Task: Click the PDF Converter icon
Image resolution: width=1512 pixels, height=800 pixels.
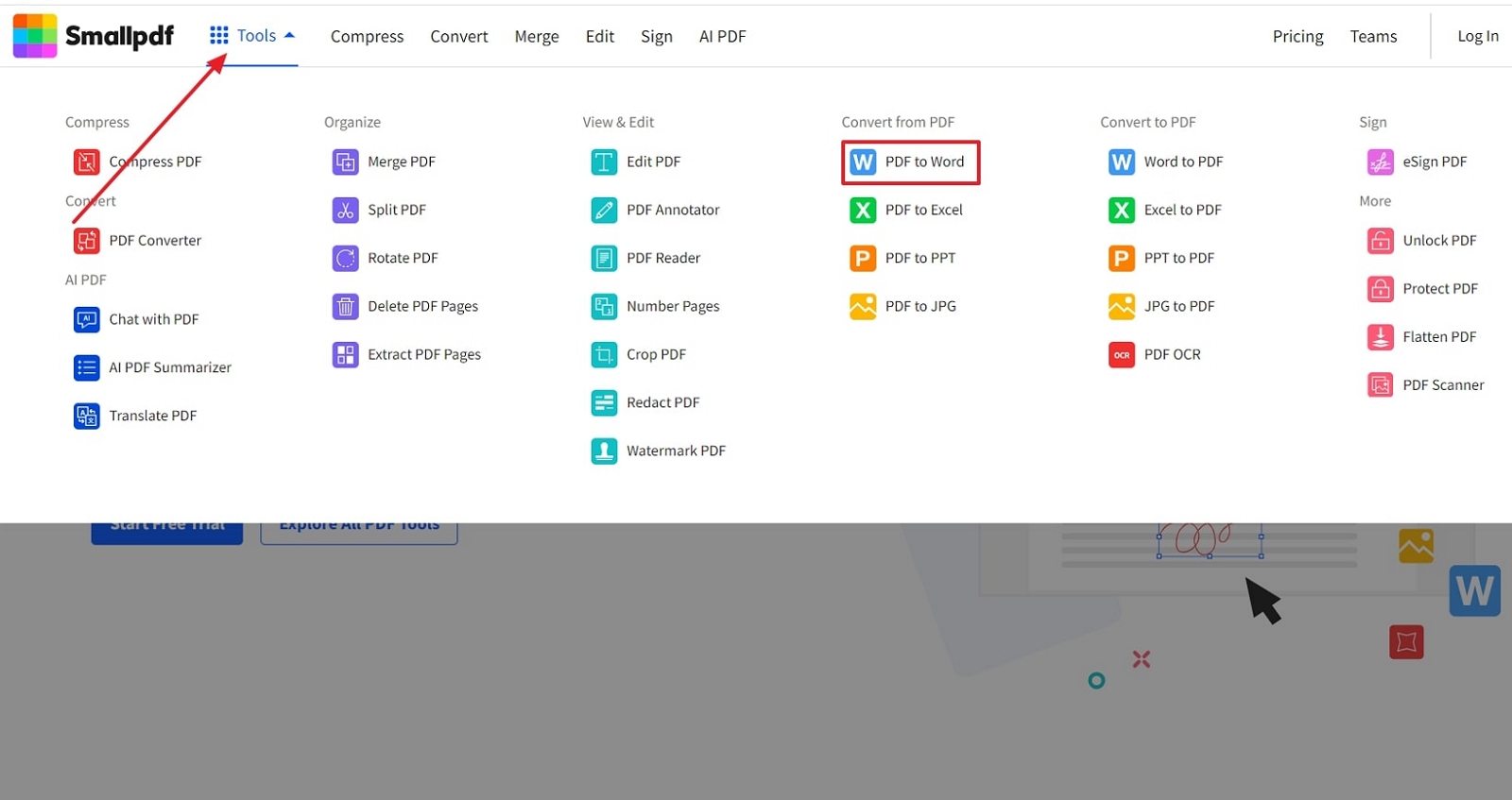Action: (87, 240)
